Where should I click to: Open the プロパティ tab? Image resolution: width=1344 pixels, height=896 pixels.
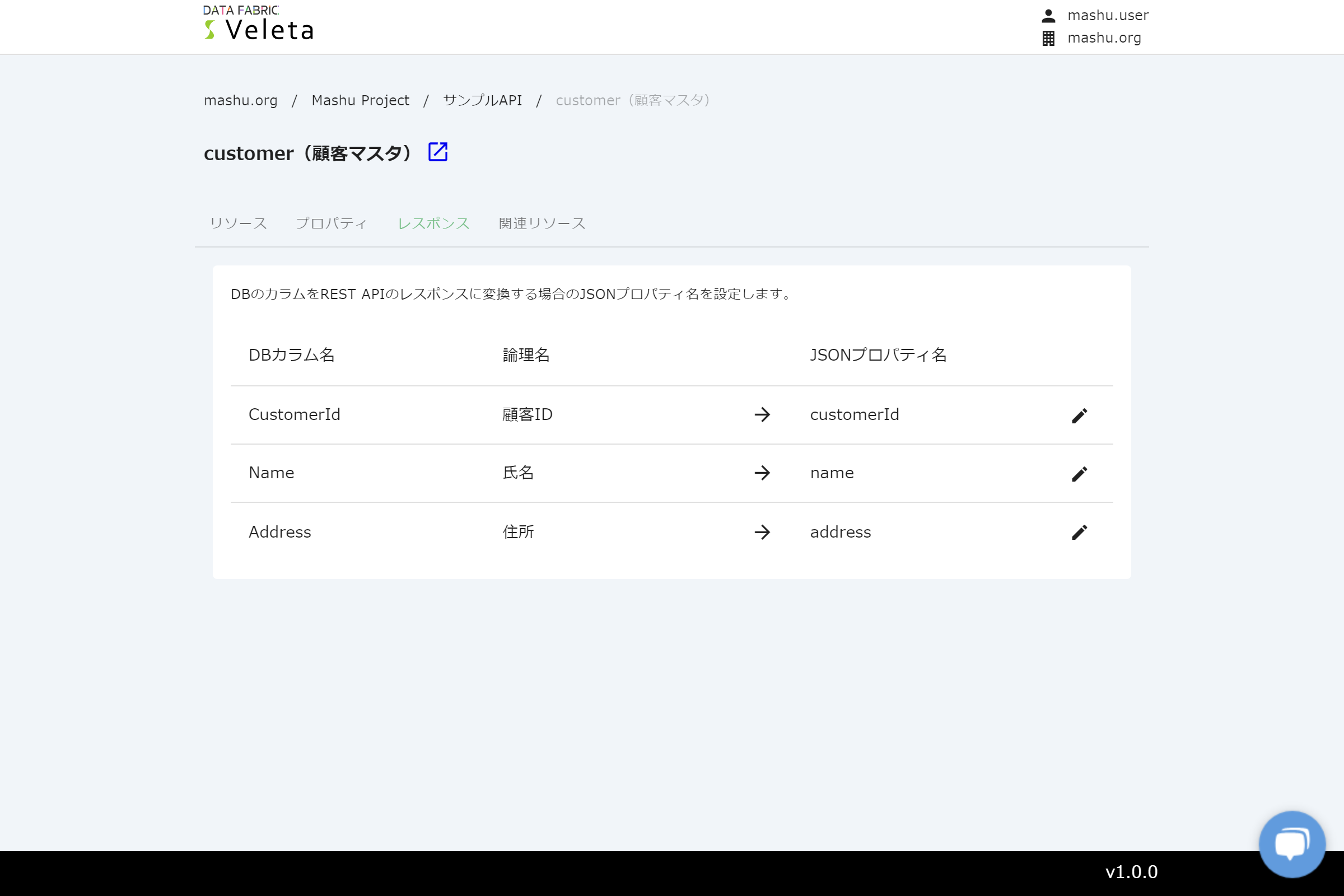pos(332,223)
